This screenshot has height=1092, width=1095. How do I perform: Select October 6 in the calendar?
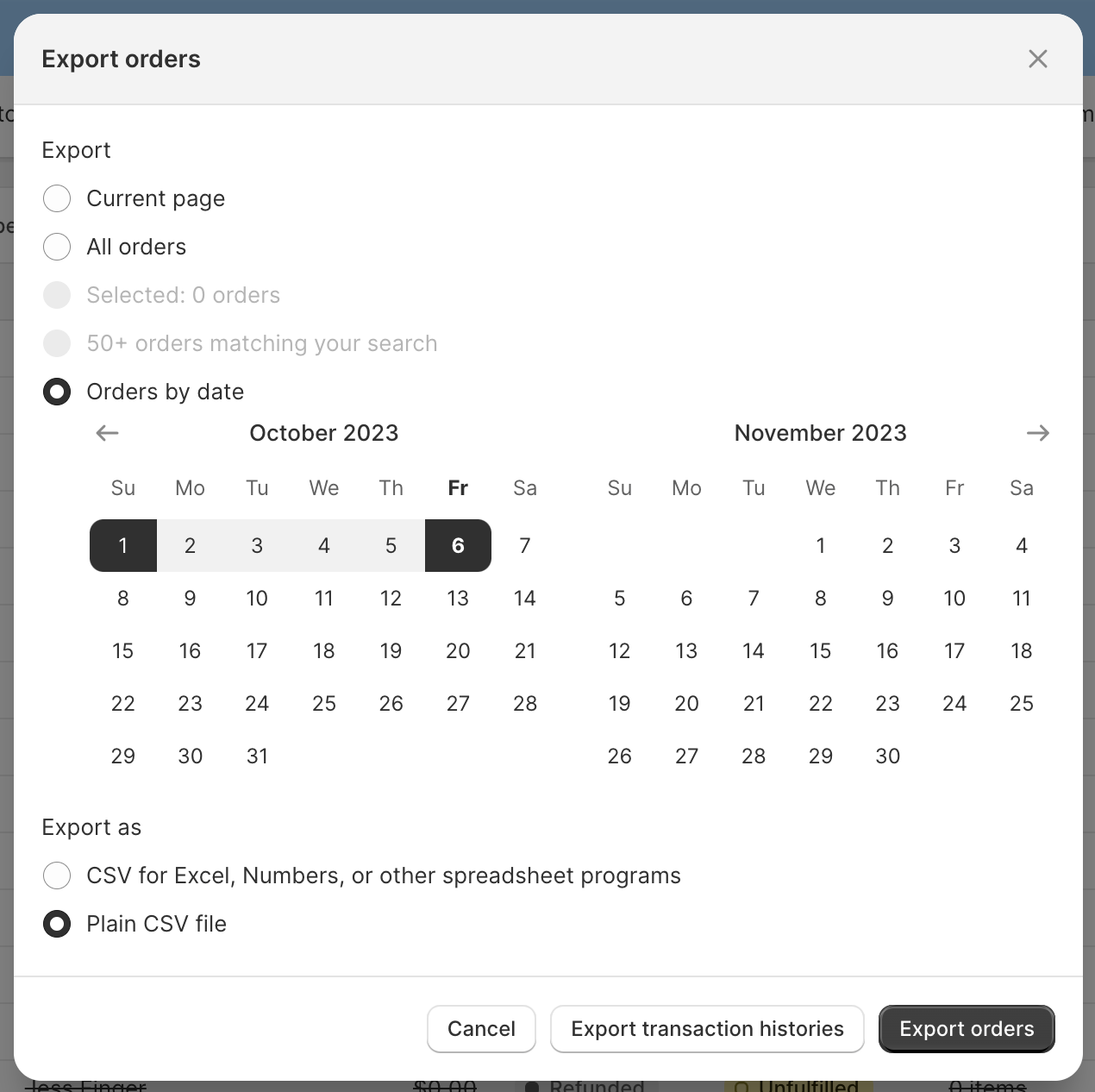[458, 545]
